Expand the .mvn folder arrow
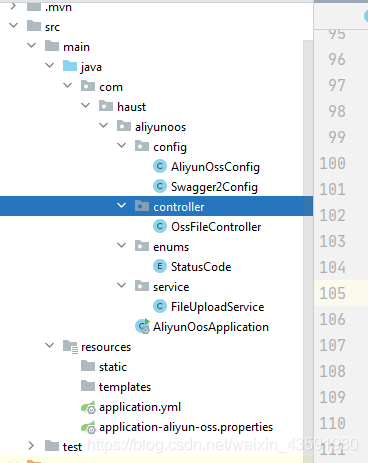The image size is (368, 463). (x=13, y=6)
